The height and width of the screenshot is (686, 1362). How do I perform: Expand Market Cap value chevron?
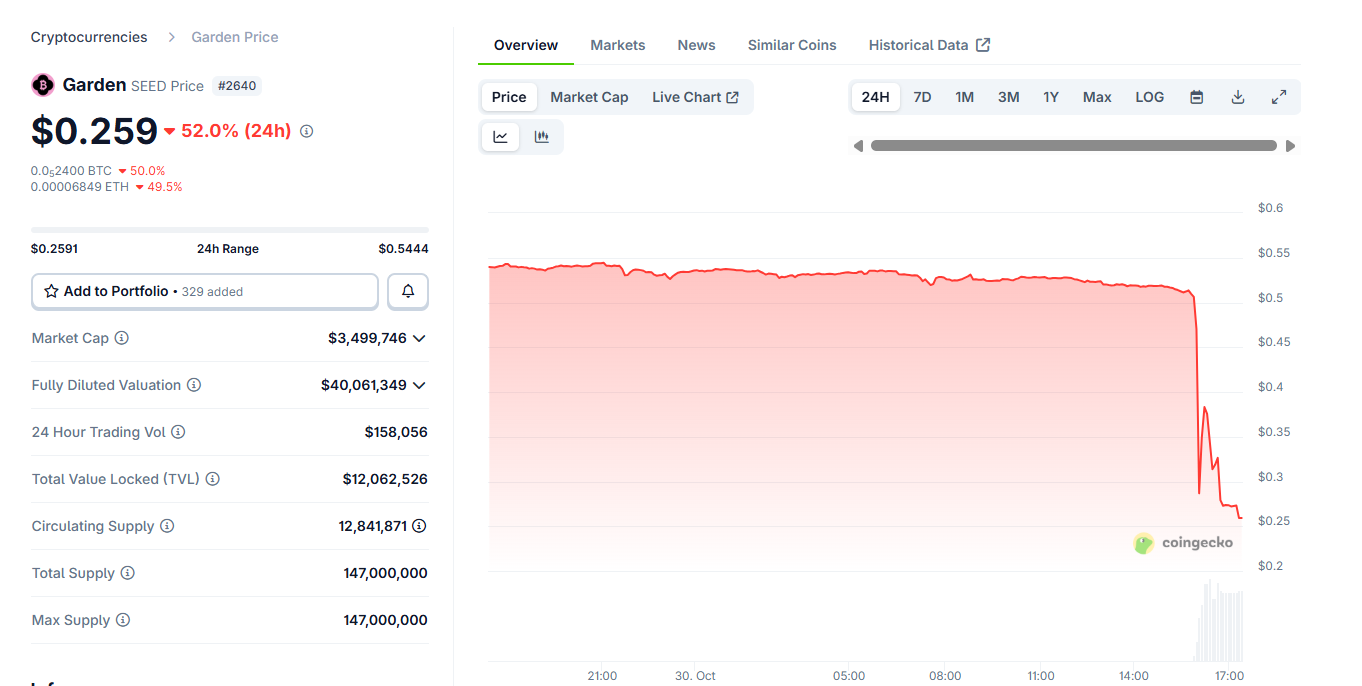click(x=419, y=338)
